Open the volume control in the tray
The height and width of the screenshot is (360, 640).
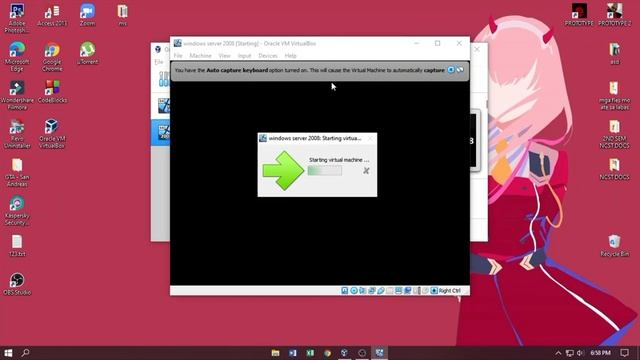tap(580, 353)
